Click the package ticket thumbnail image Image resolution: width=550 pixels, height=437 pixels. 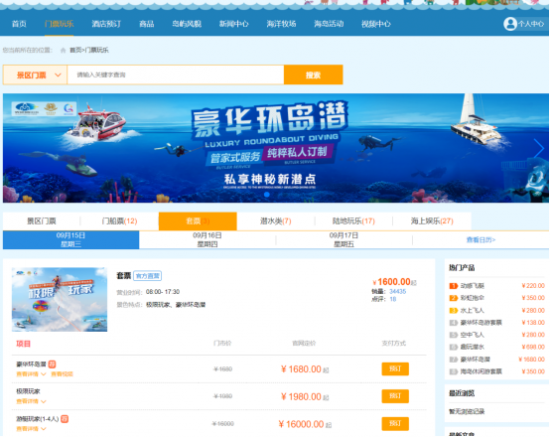pyautogui.click(x=60, y=300)
